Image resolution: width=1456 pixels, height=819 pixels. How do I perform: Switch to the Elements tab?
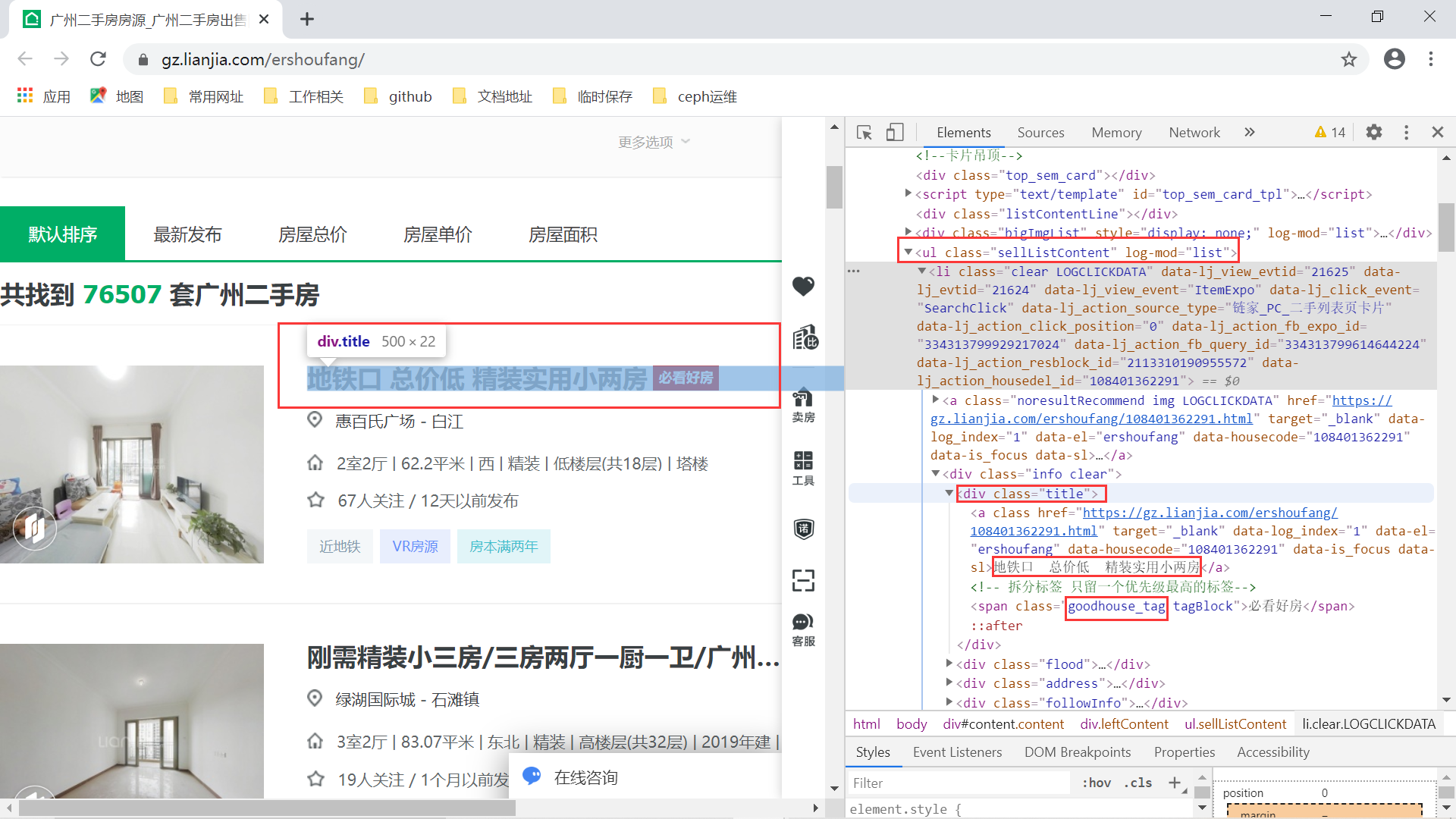(x=963, y=133)
